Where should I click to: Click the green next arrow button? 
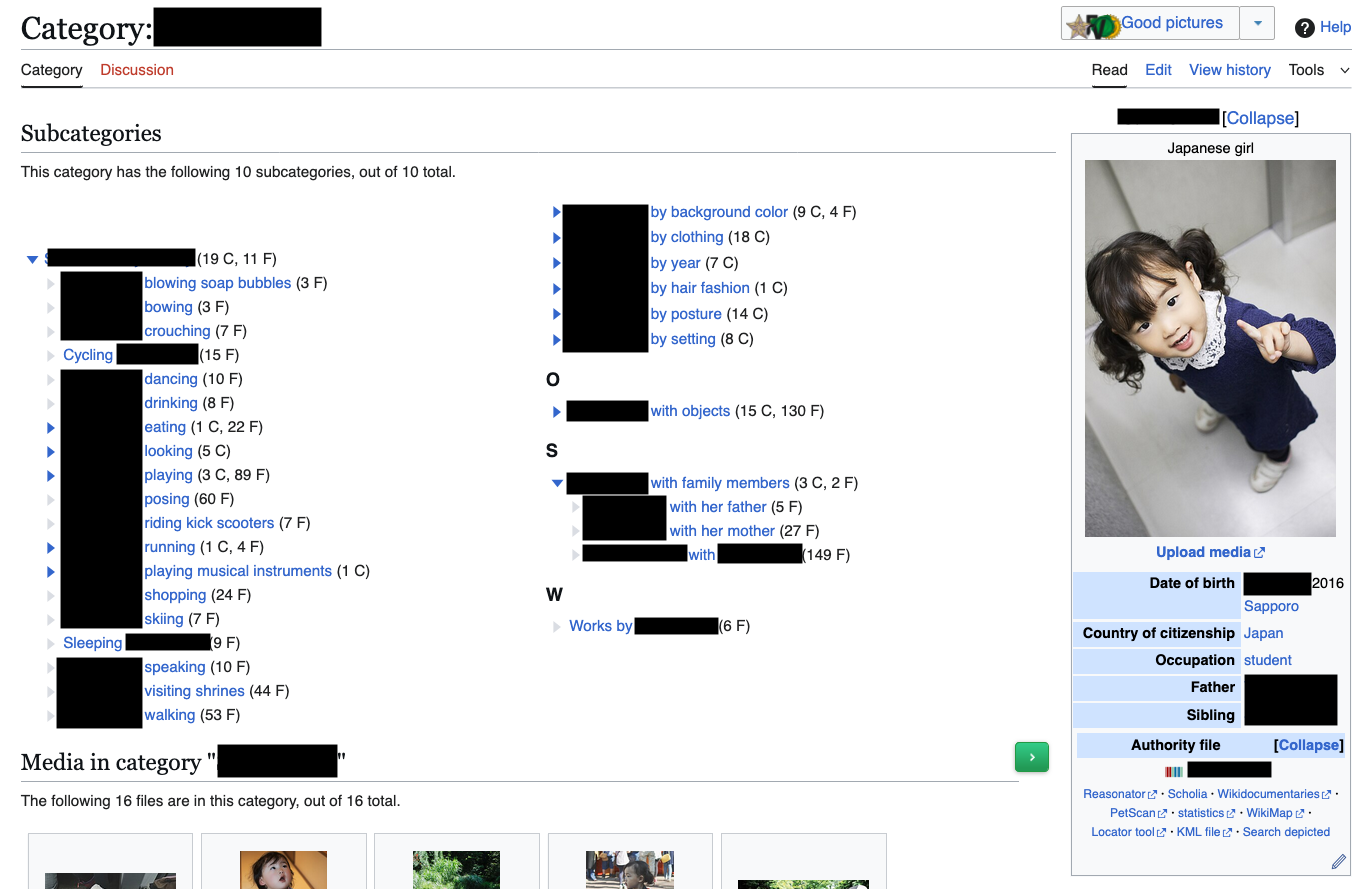pos(1032,757)
